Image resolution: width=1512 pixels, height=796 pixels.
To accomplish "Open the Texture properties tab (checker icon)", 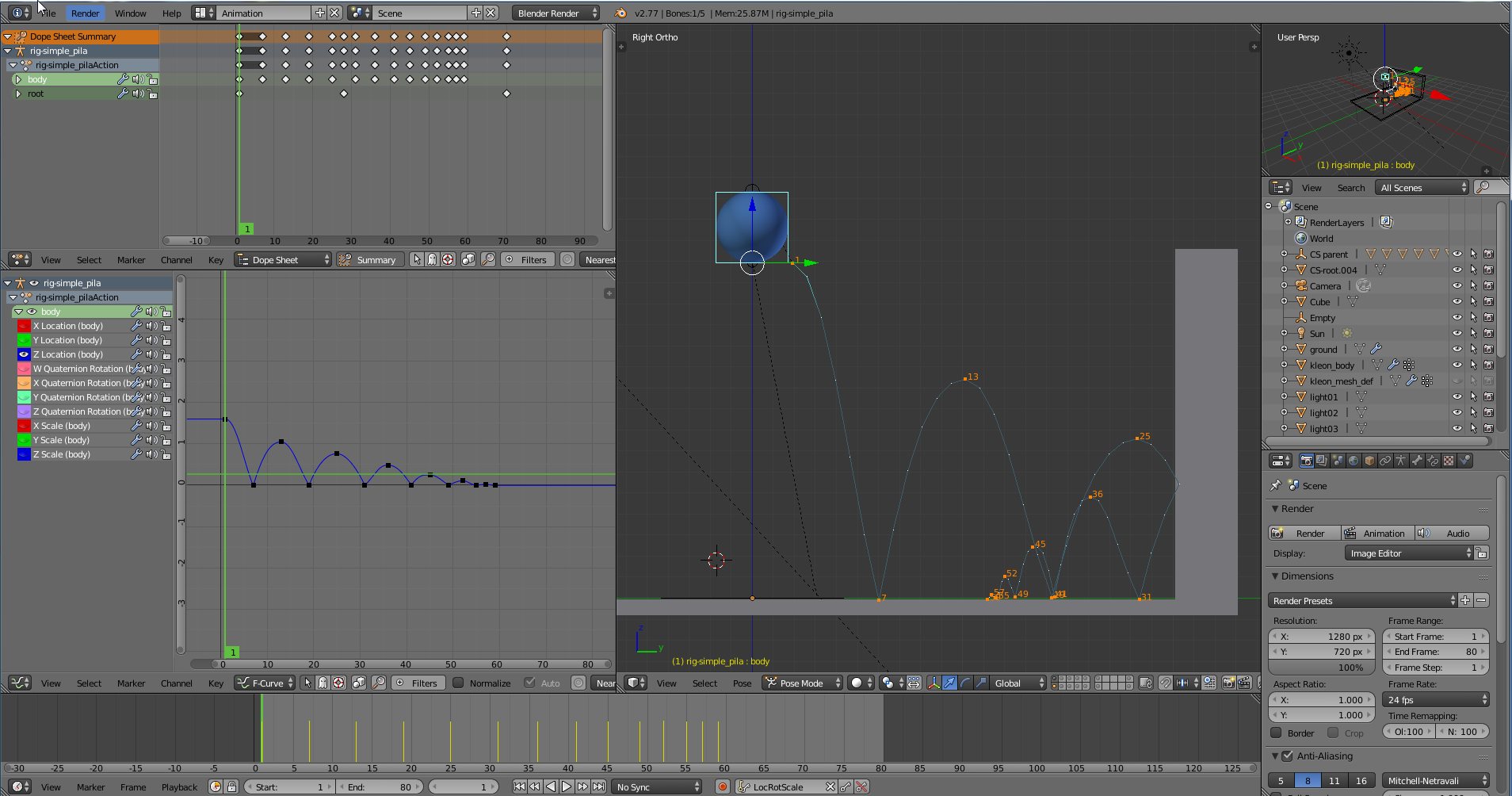I will point(1449,461).
